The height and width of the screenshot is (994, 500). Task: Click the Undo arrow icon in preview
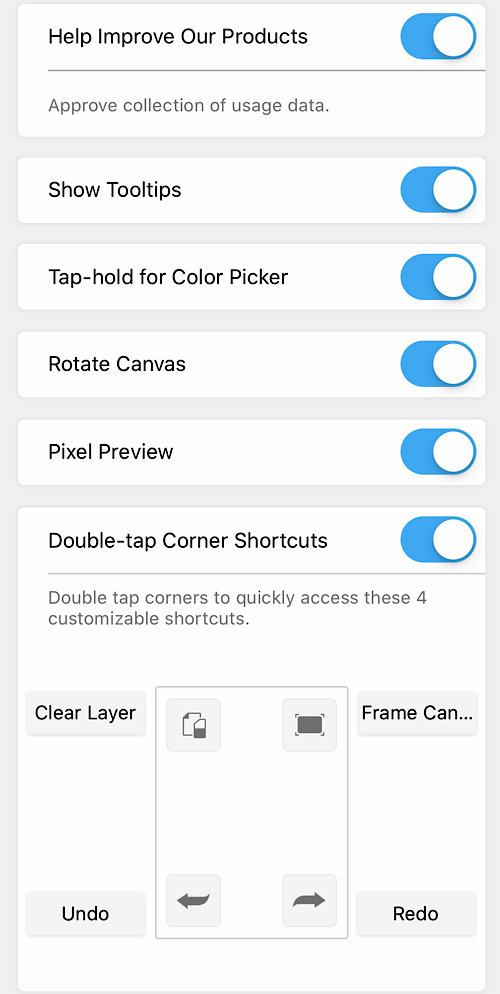193,900
